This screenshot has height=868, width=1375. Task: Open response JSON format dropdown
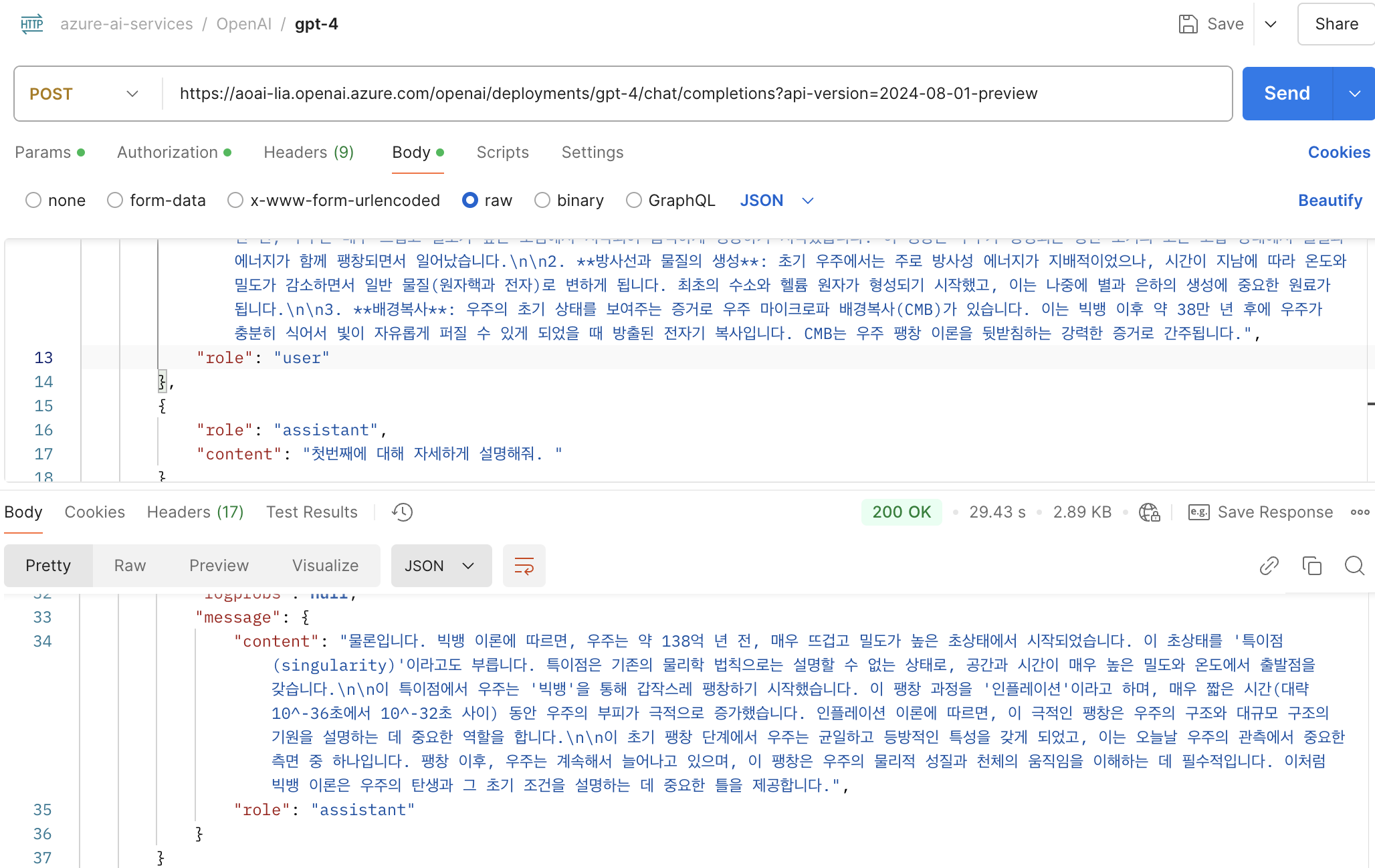[441, 566]
